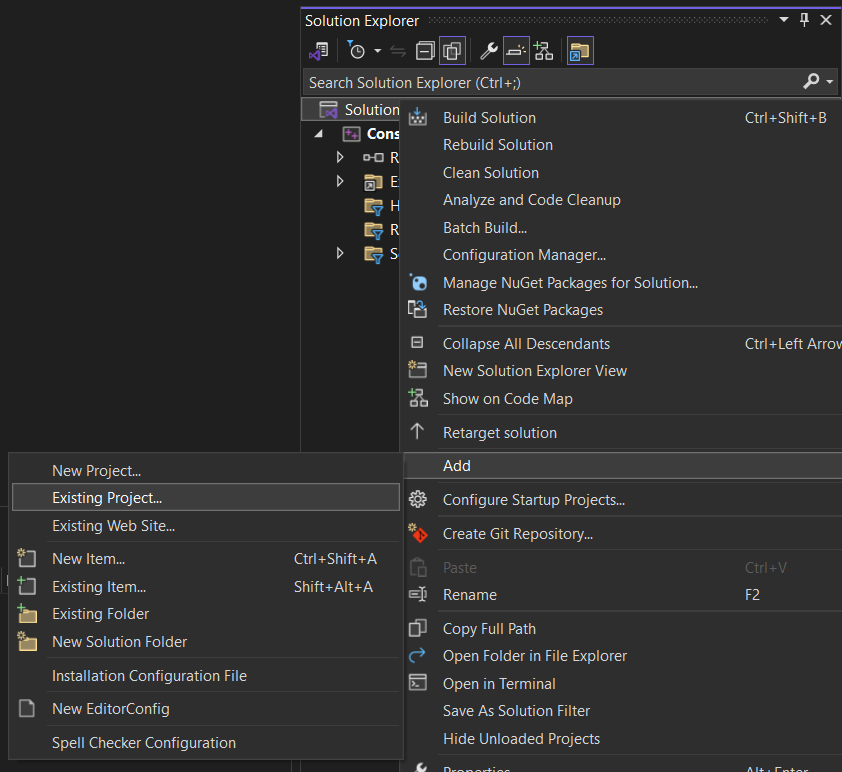Toggle Preview Selected Items button
842x772 pixels.
[516, 51]
